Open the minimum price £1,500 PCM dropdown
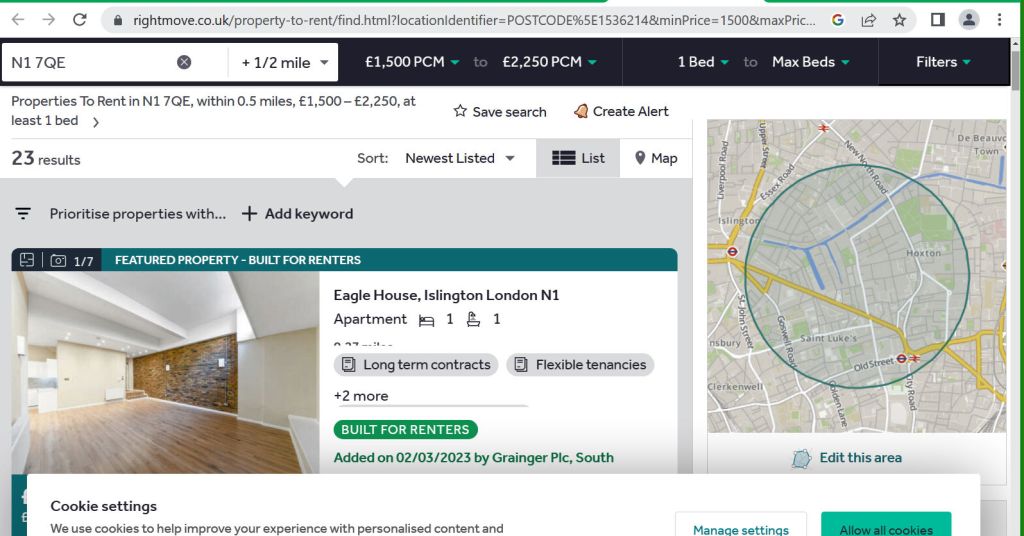The image size is (1024, 536). [x=412, y=62]
